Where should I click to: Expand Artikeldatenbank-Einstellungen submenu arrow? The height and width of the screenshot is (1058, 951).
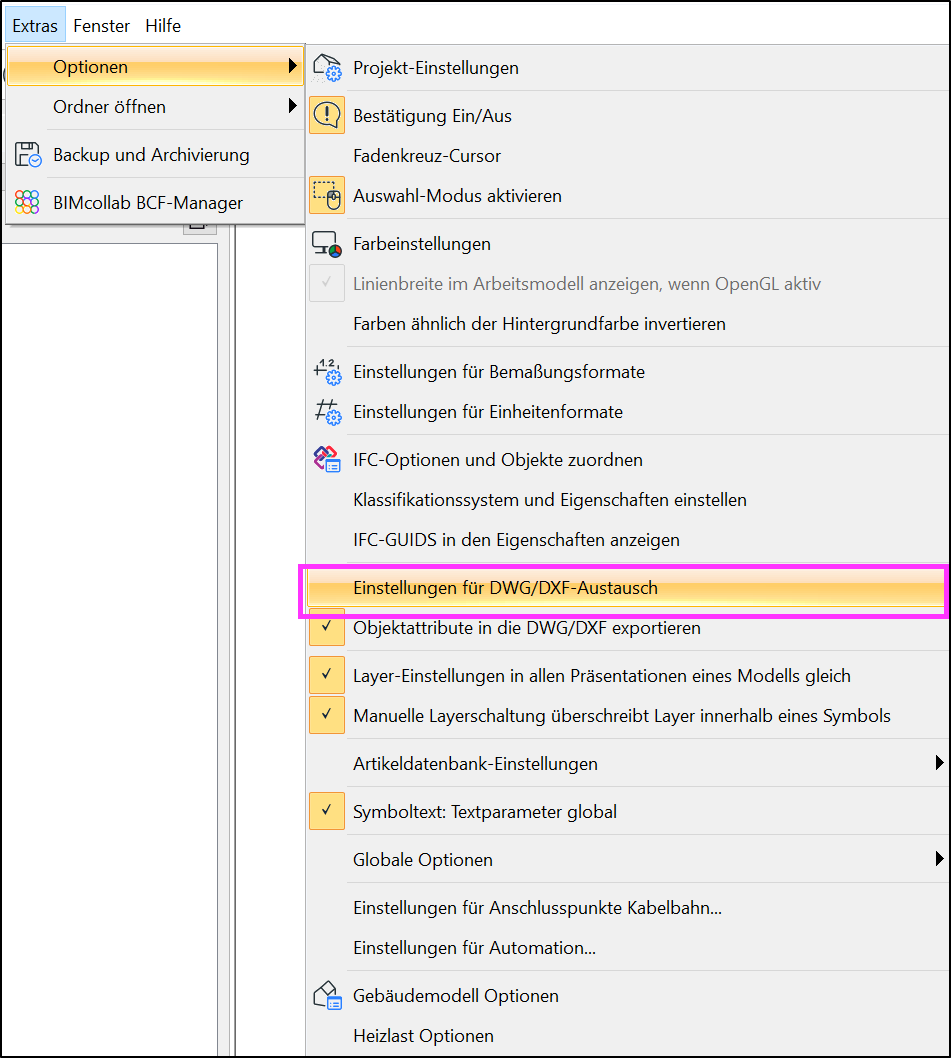(939, 763)
